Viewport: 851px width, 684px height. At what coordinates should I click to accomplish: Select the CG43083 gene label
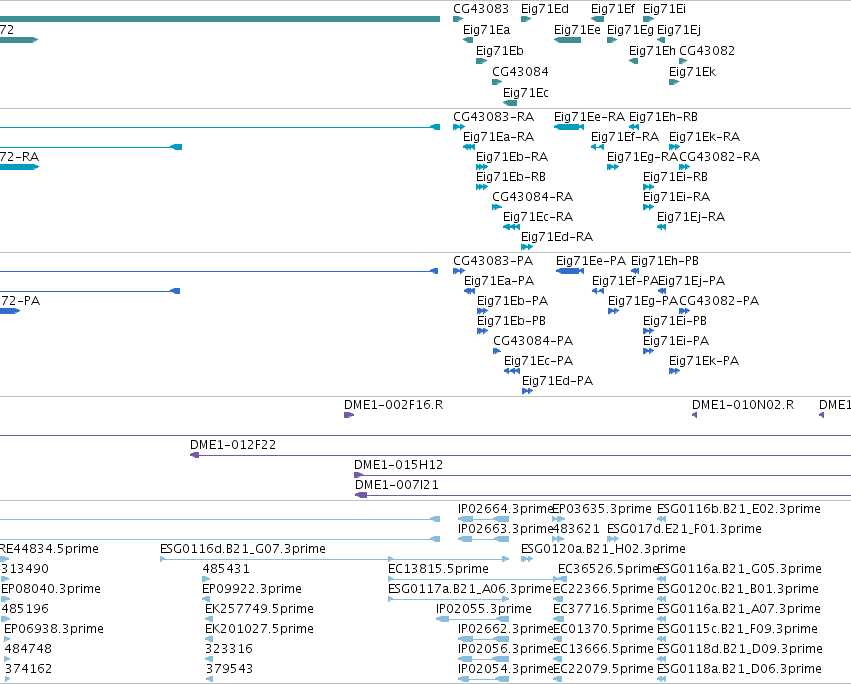pyautogui.click(x=481, y=9)
